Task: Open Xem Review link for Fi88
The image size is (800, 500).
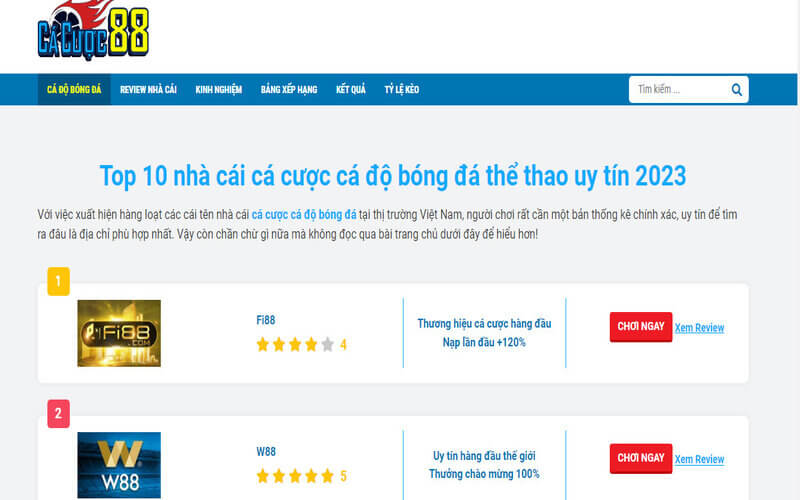Action: click(x=699, y=328)
